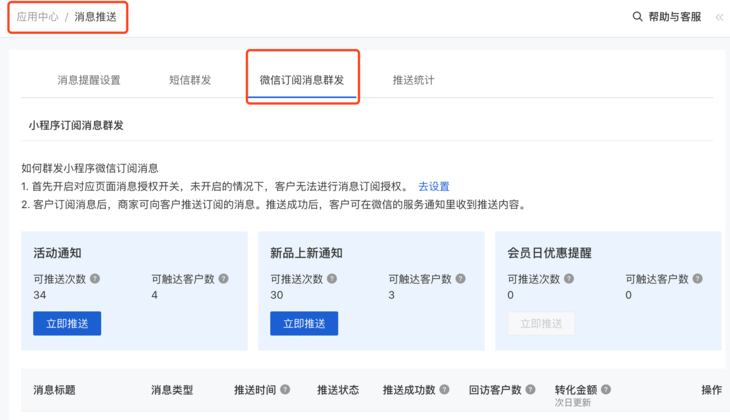Click the 会员日优惠提醒 card title
730x420 pixels.
click(x=549, y=253)
